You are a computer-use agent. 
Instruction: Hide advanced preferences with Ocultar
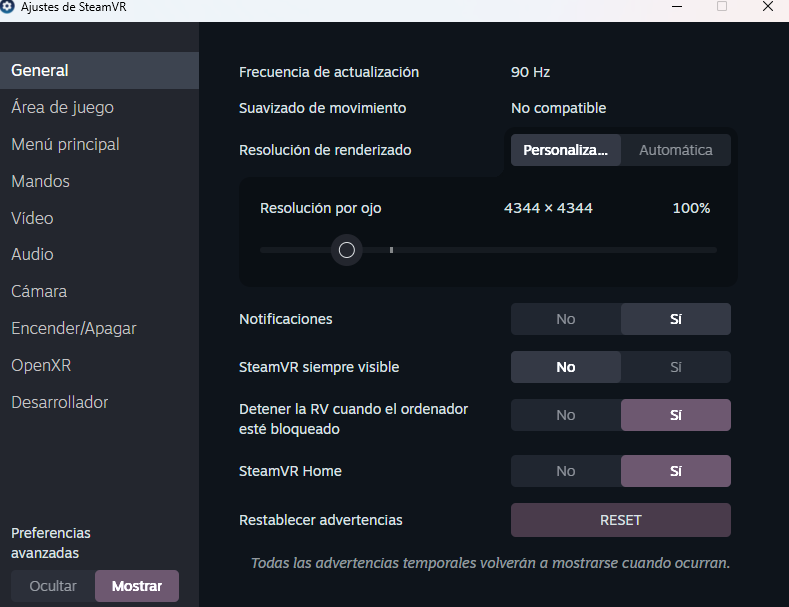coord(53,586)
